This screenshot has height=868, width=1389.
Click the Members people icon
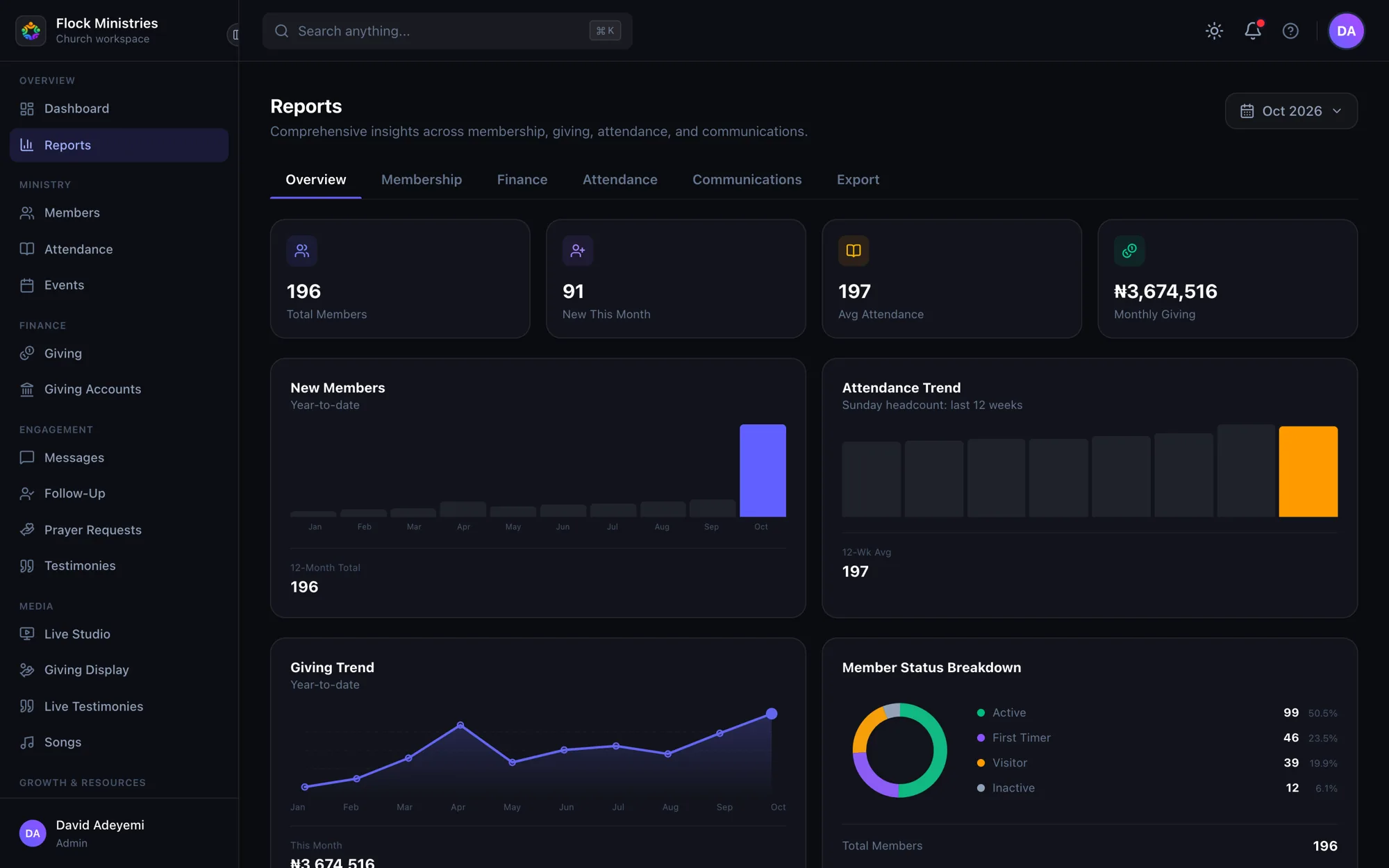(x=27, y=212)
